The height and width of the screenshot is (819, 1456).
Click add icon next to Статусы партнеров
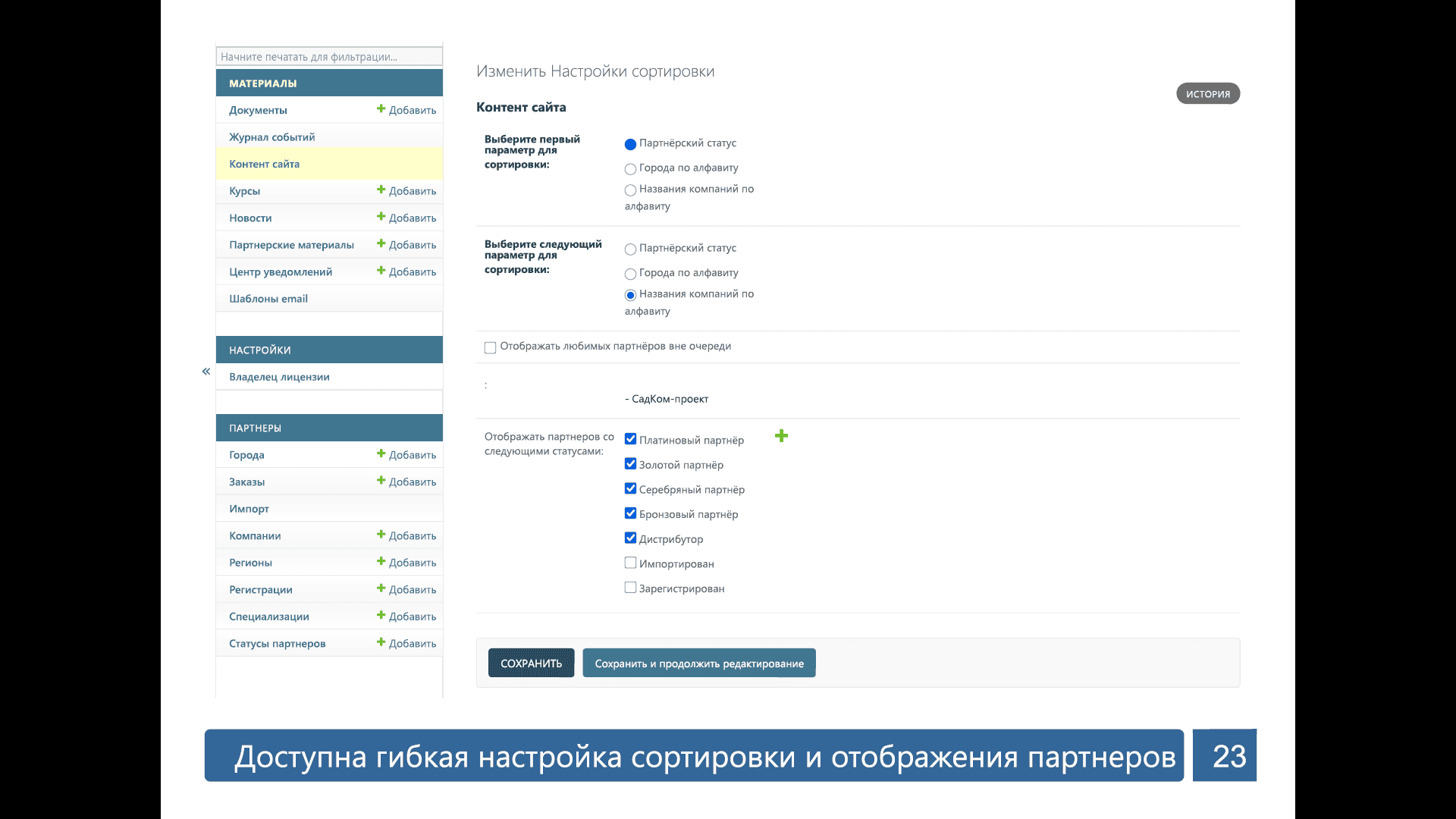click(381, 642)
